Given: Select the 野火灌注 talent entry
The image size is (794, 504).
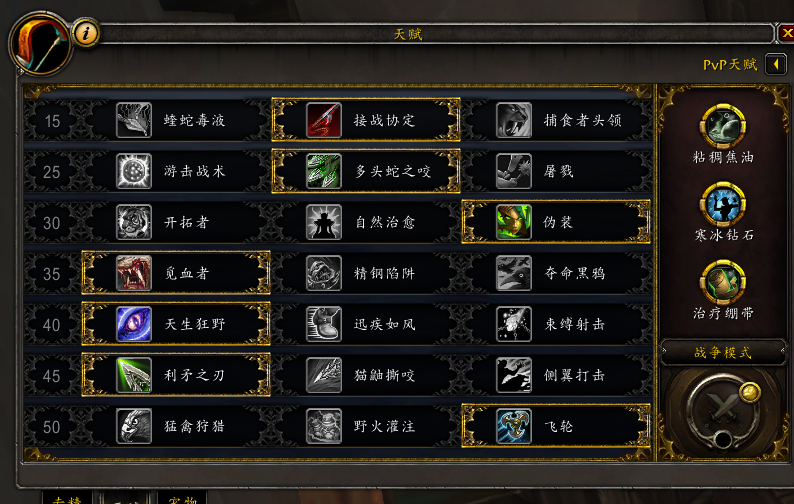Looking at the screenshot, I should pyautogui.click(x=366, y=427).
